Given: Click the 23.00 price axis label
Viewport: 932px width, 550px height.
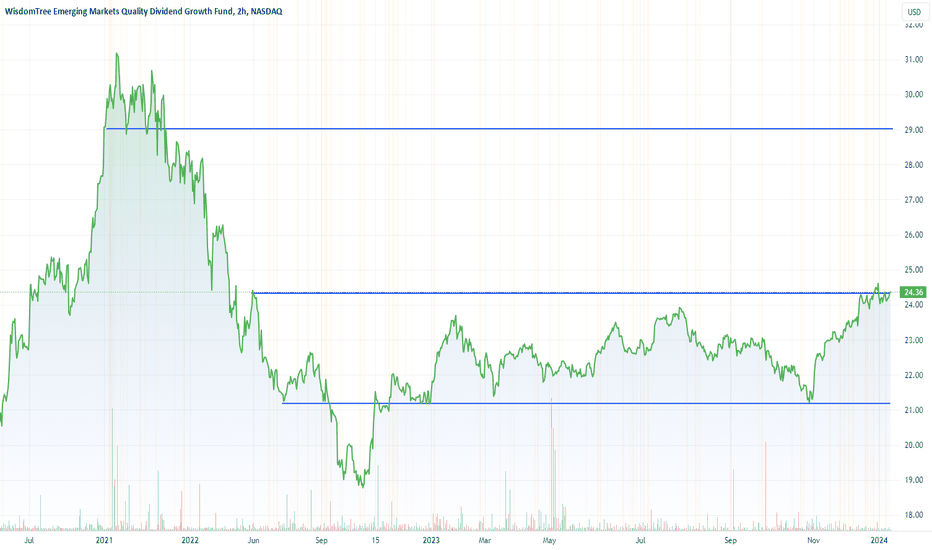Looking at the screenshot, I should click(x=914, y=340).
